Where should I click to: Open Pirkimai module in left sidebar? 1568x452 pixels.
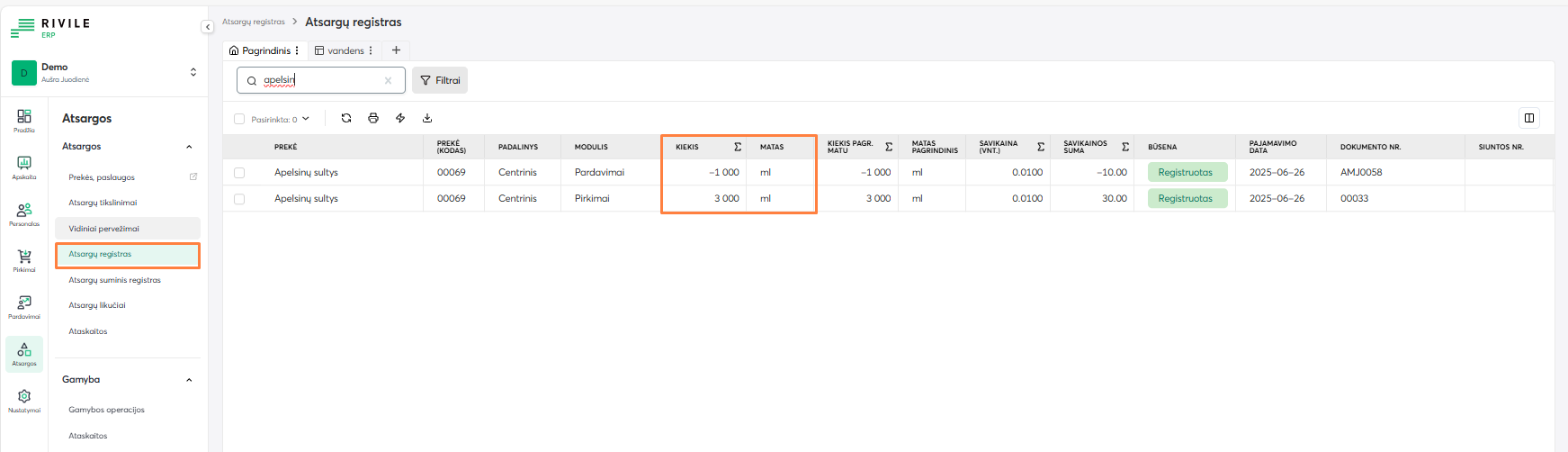(x=24, y=260)
